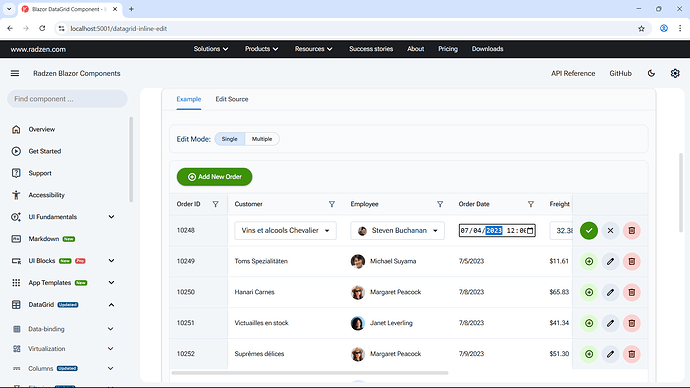Viewport: 690px width, 388px height.
Task: Toggle dark mode moon icon
Action: (x=651, y=73)
